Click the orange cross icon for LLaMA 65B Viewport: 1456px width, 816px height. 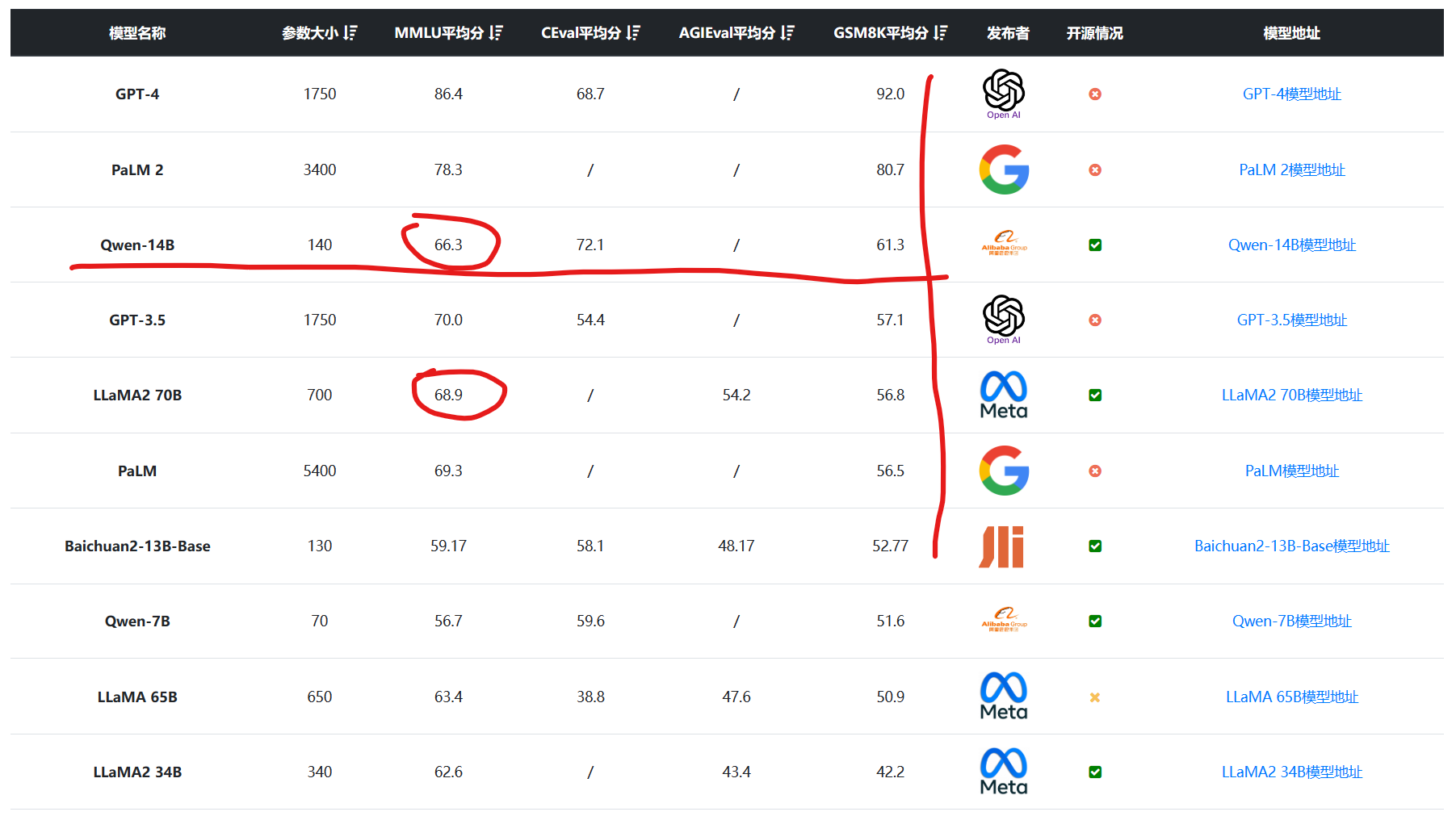click(1095, 697)
